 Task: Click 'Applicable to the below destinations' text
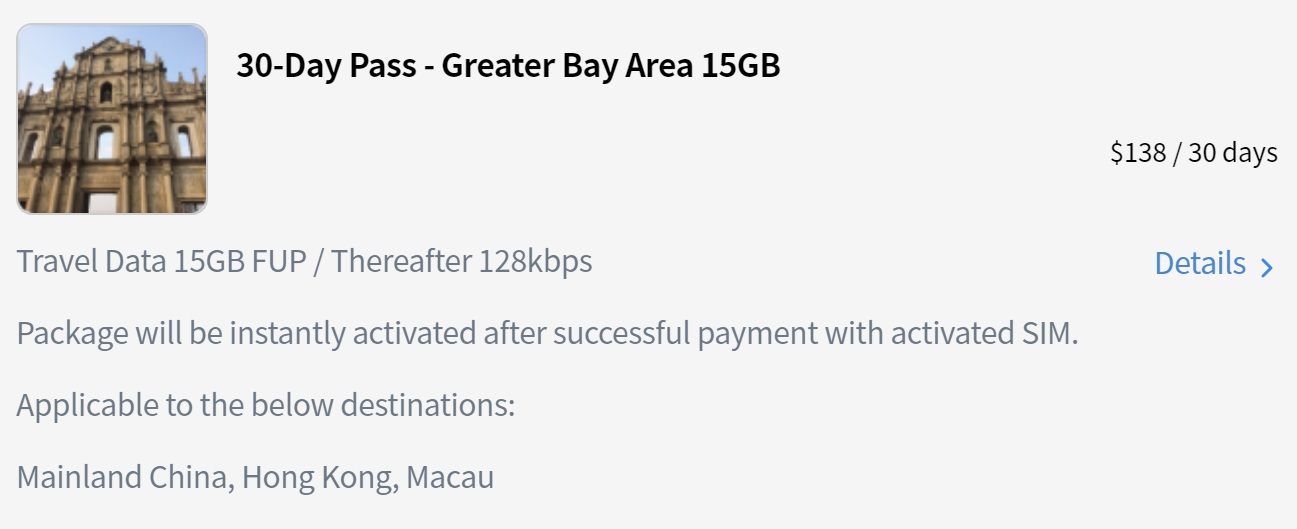tap(266, 405)
